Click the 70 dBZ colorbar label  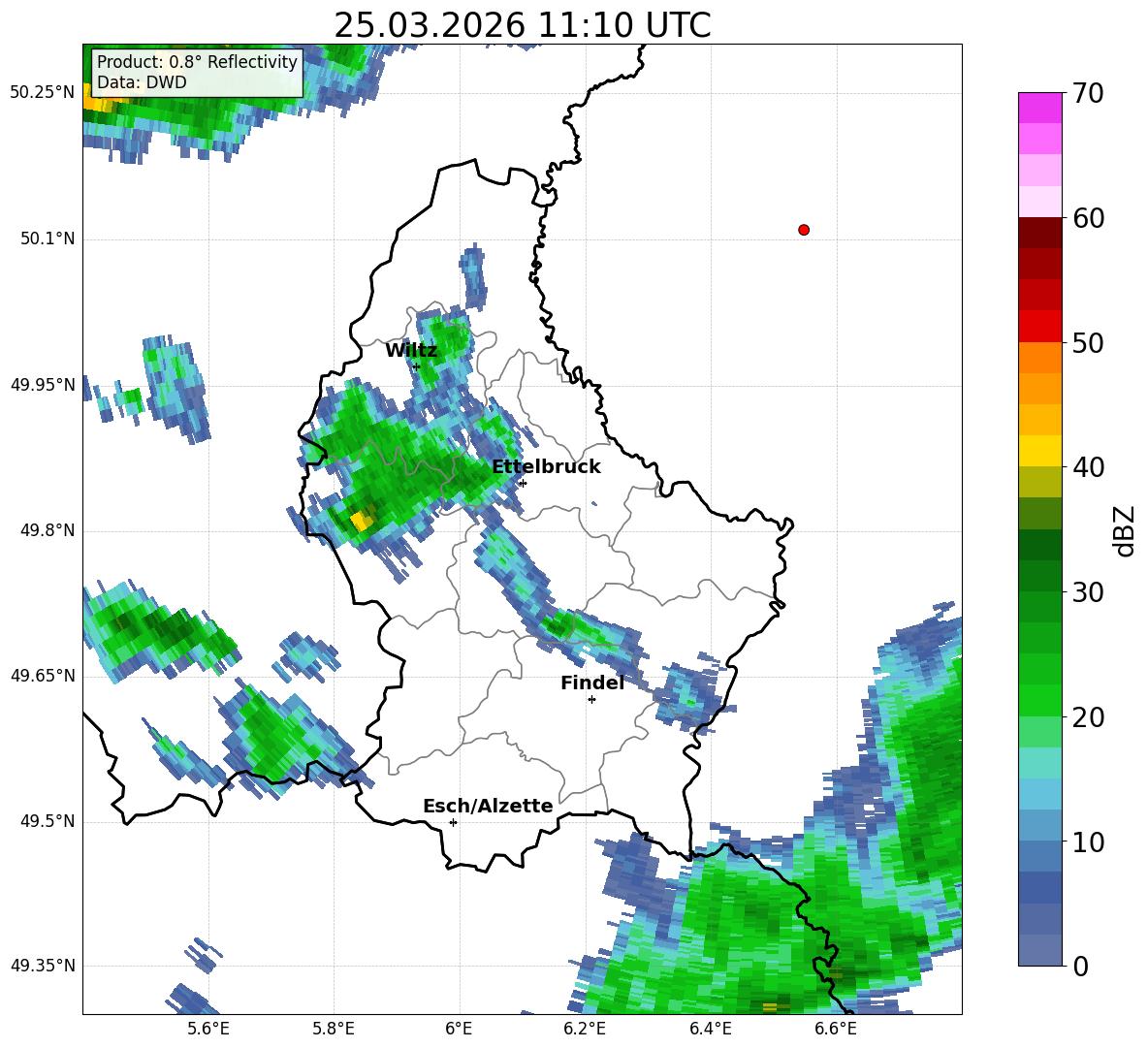[x=1088, y=94]
